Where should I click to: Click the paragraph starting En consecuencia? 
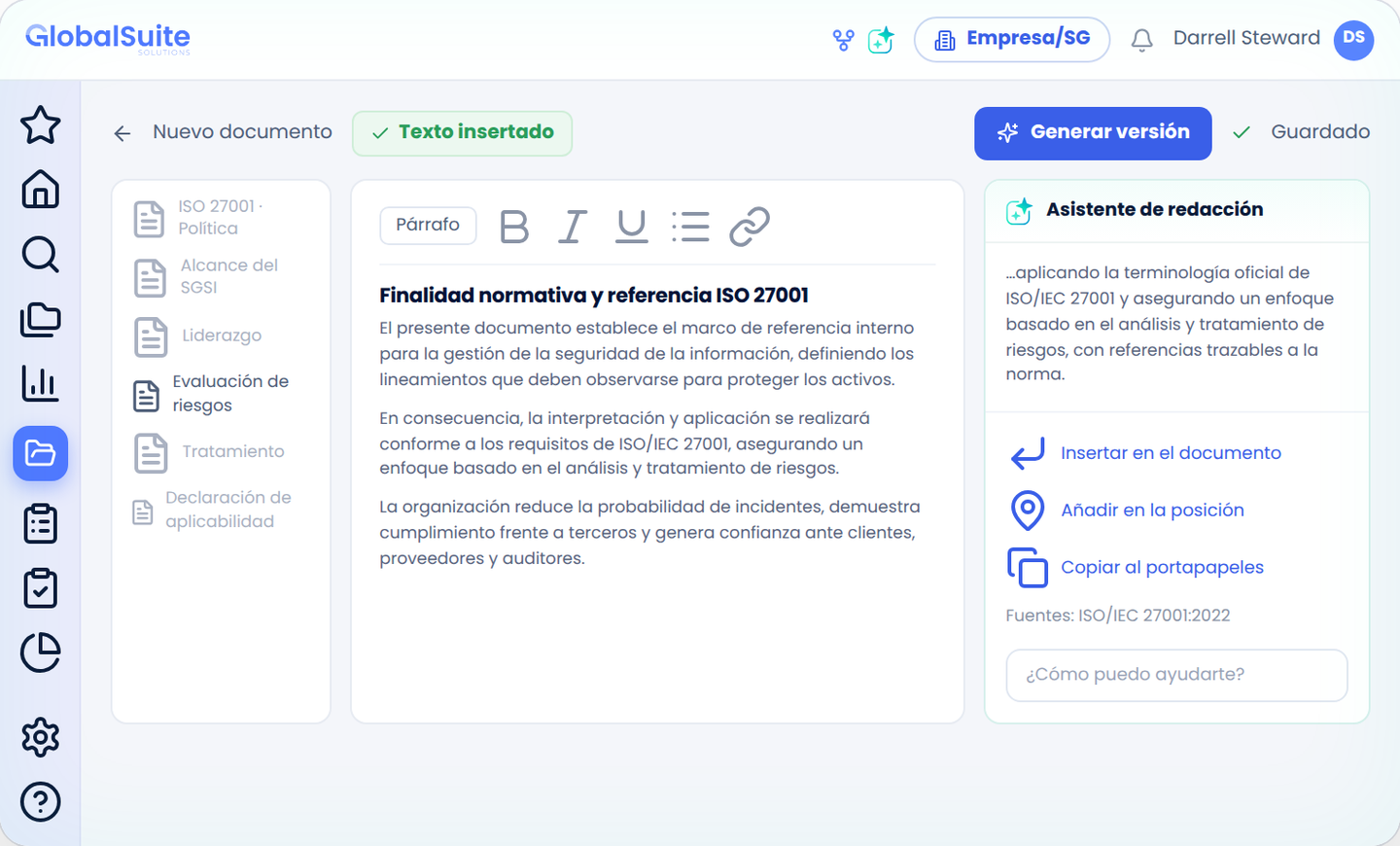624,443
